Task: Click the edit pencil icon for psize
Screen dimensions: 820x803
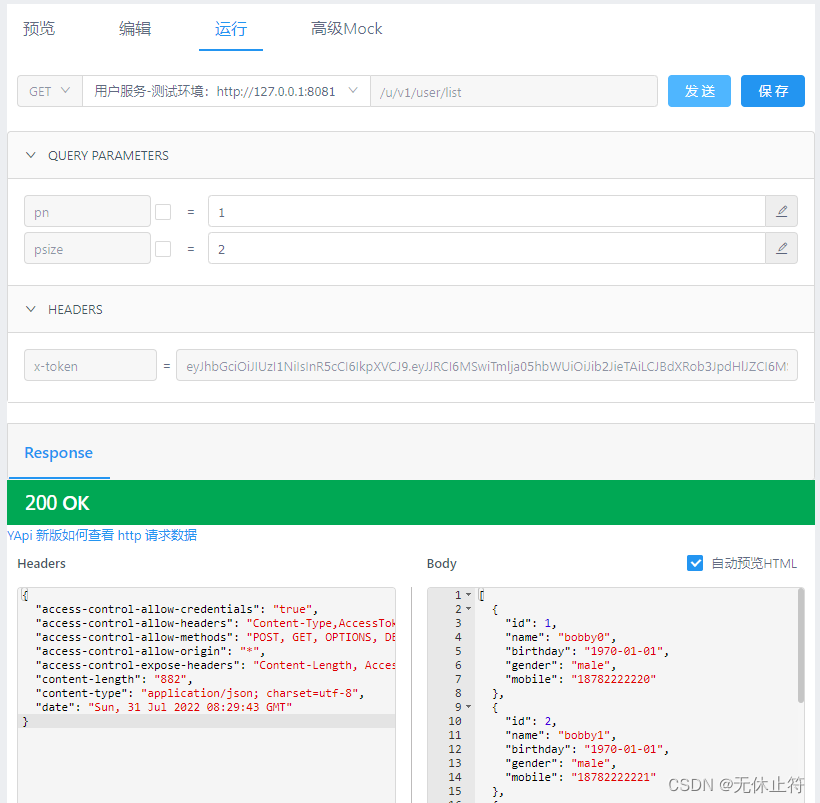Action: coord(781,248)
